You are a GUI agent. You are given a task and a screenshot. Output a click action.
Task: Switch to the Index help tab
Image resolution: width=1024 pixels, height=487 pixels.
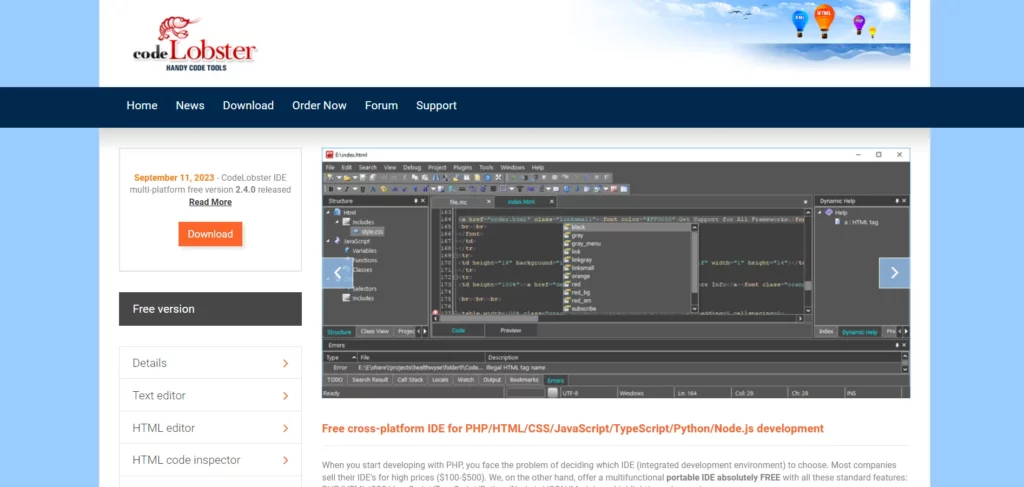coord(826,332)
